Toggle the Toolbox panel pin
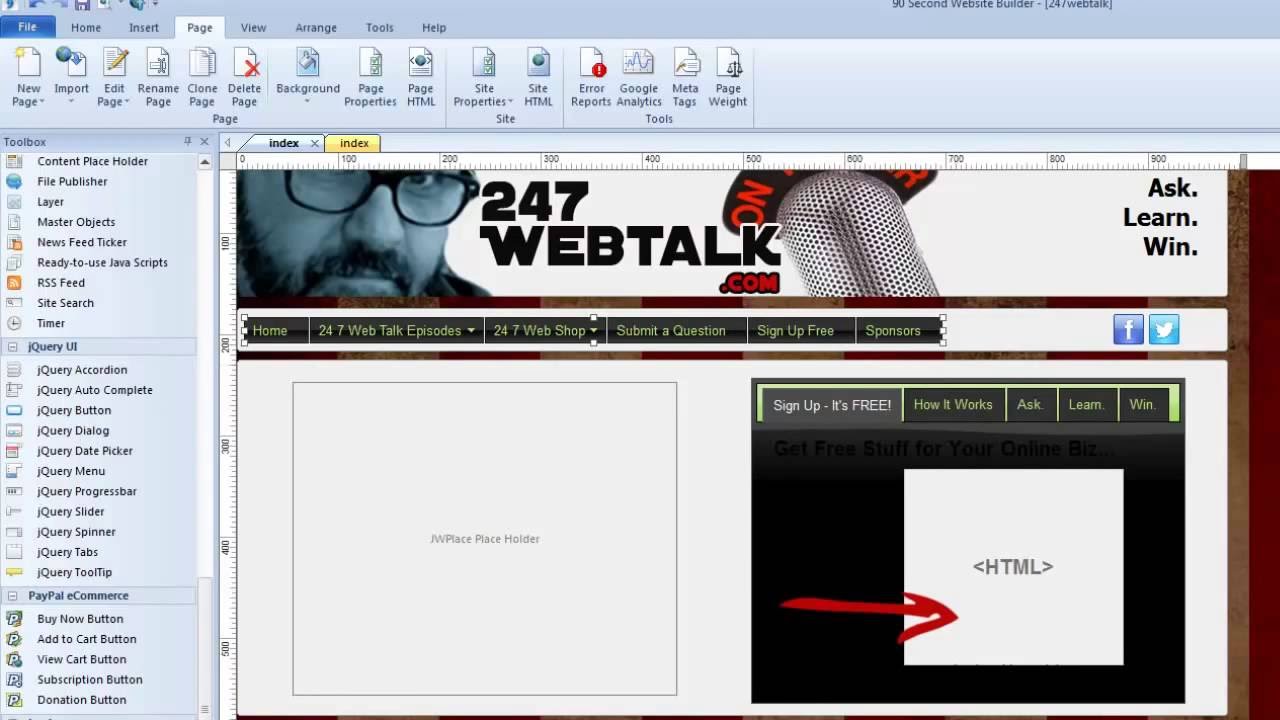The height and width of the screenshot is (720, 1280). (x=187, y=142)
